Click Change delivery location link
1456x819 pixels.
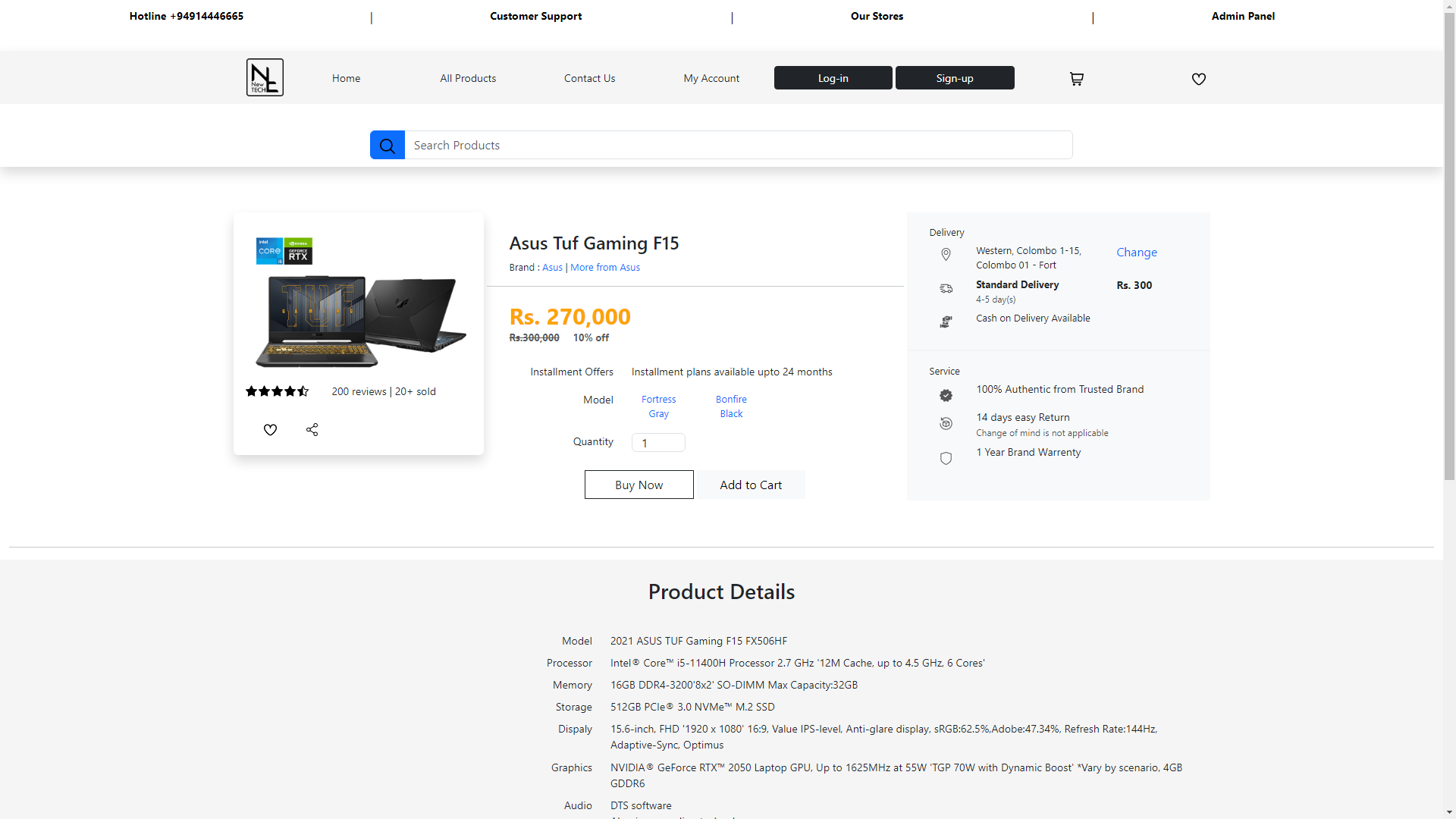pyautogui.click(x=1136, y=253)
